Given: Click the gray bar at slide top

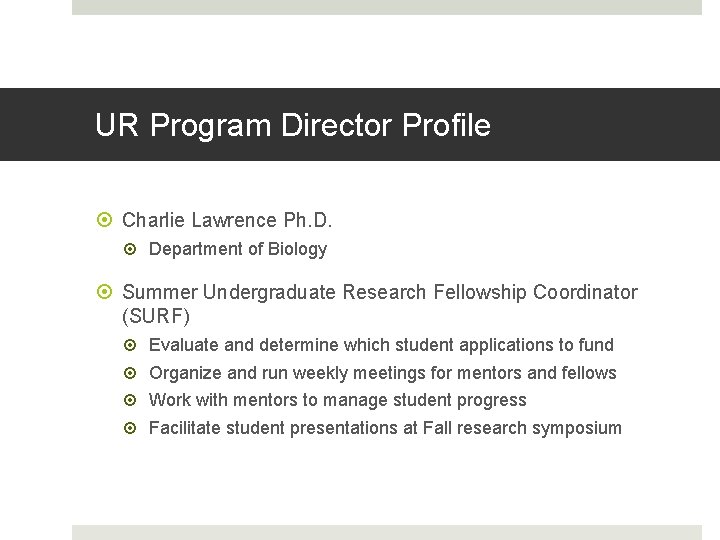Looking at the screenshot, I should tap(387, 7).
